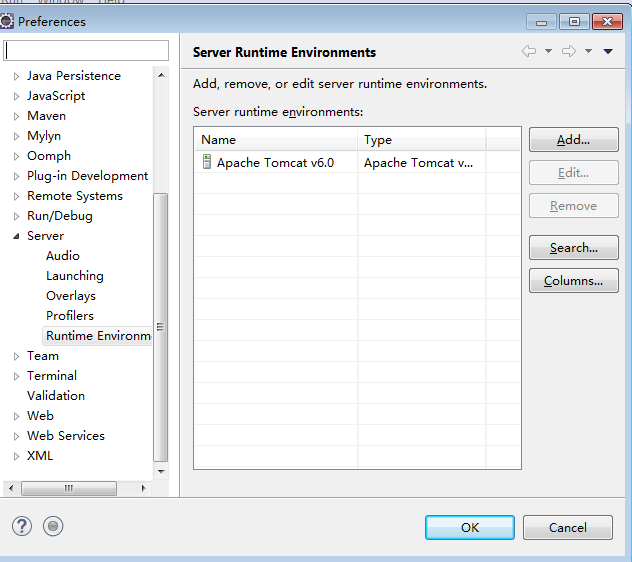This screenshot has height=562, width=632.
Task: Select the Server tree label
Action: click(x=46, y=236)
